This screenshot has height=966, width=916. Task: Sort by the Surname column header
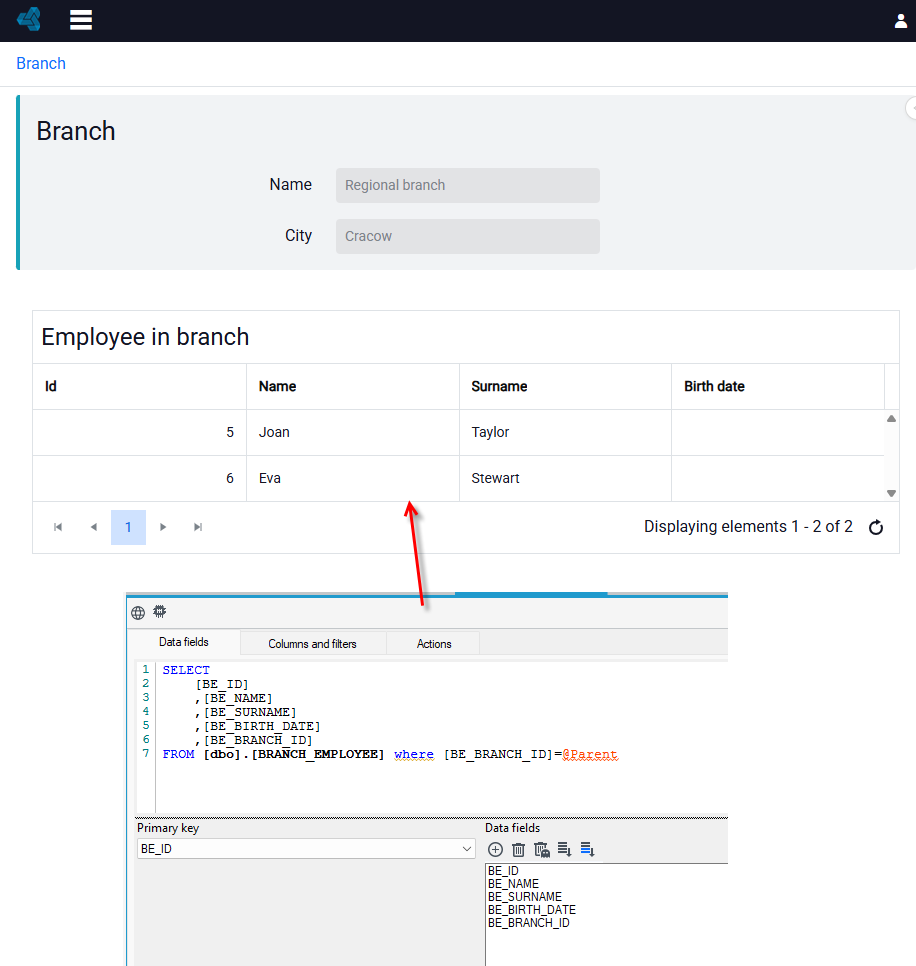(565, 386)
